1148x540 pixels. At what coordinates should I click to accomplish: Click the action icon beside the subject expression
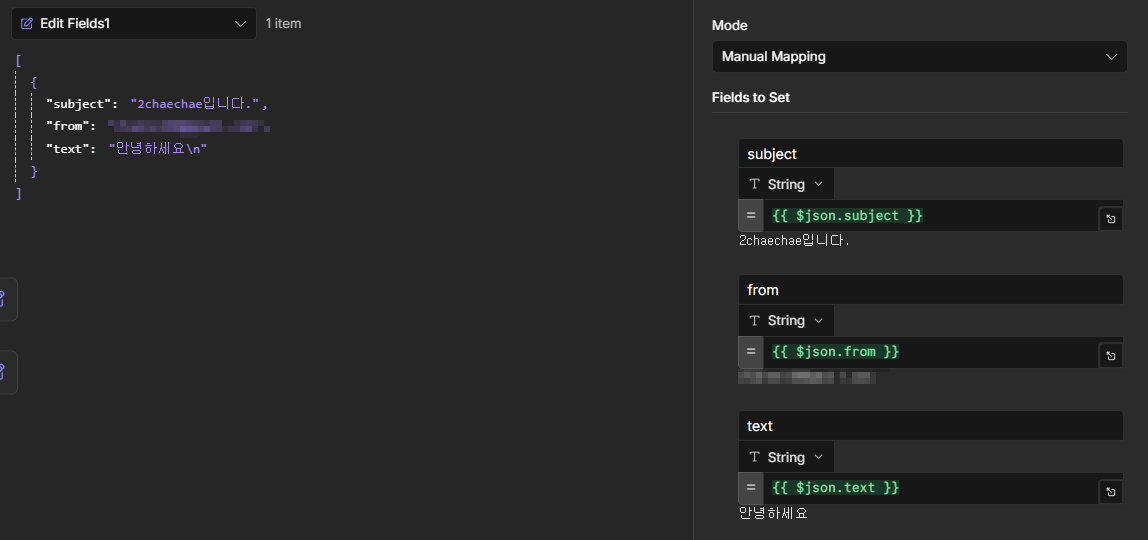(1111, 219)
